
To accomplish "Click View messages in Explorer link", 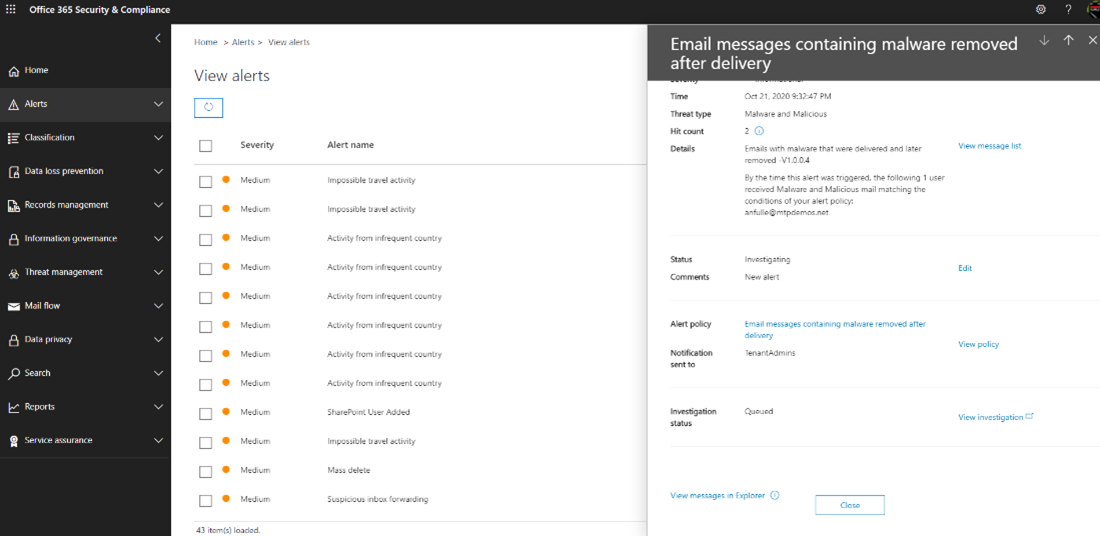I will click(718, 495).
